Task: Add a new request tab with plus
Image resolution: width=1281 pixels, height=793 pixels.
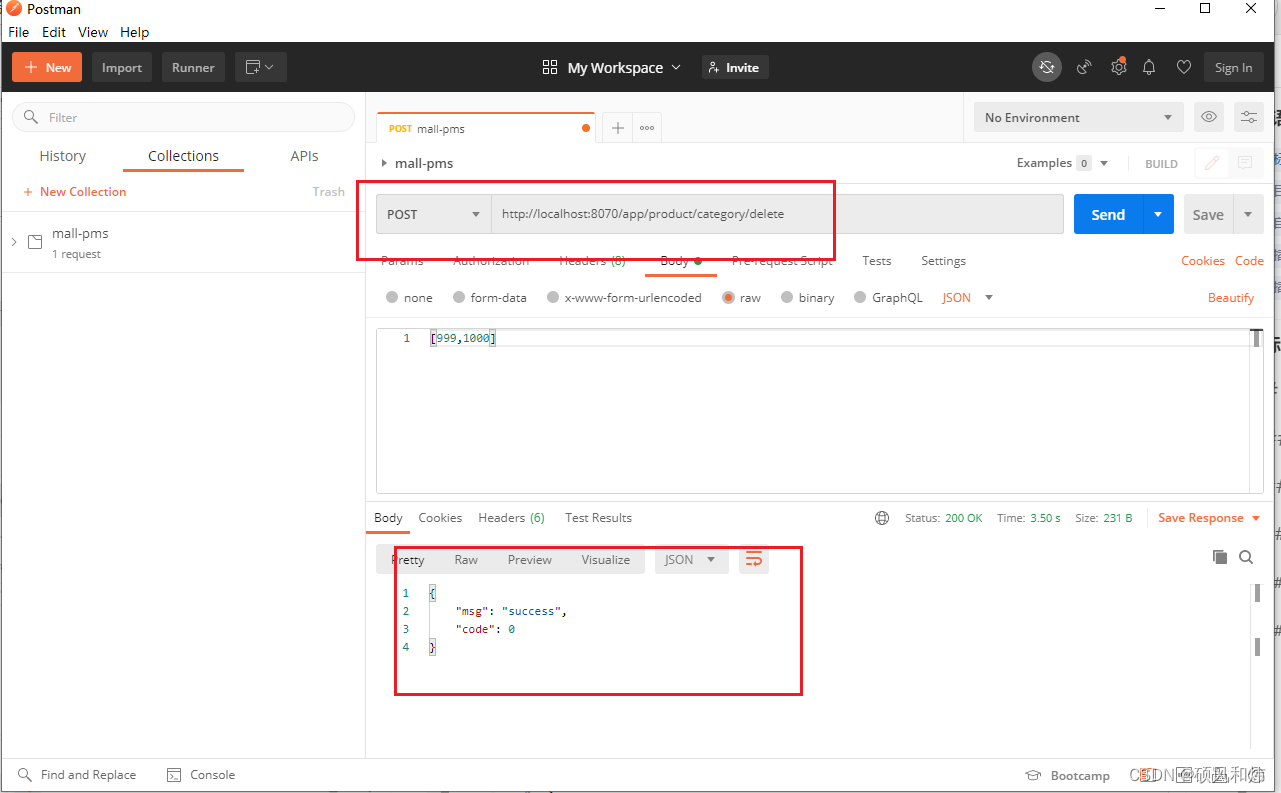Action: pyautogui.click(x=618, y=128)
